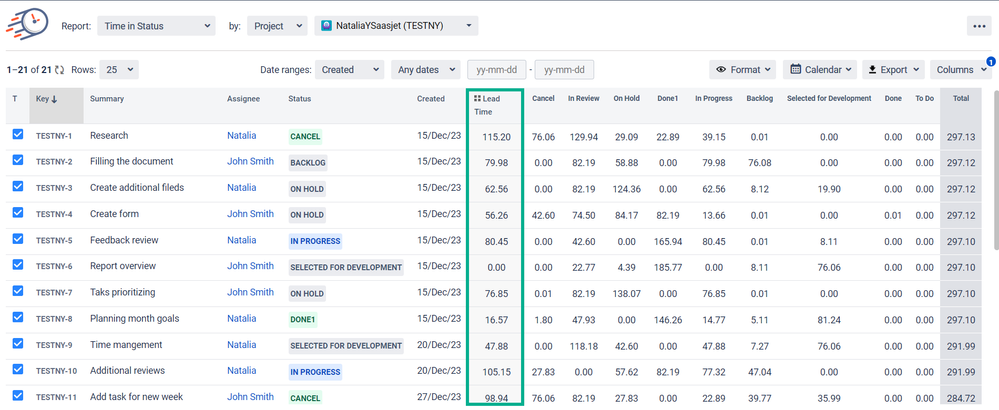Image resolution: width=999 pixels, height=410 pixels.
Task: Click the Total column header
Action: 961,99
